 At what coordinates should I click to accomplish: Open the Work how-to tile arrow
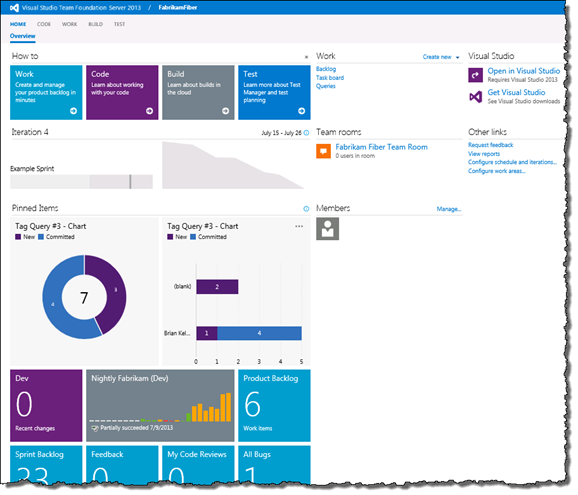tap(73, 111)
